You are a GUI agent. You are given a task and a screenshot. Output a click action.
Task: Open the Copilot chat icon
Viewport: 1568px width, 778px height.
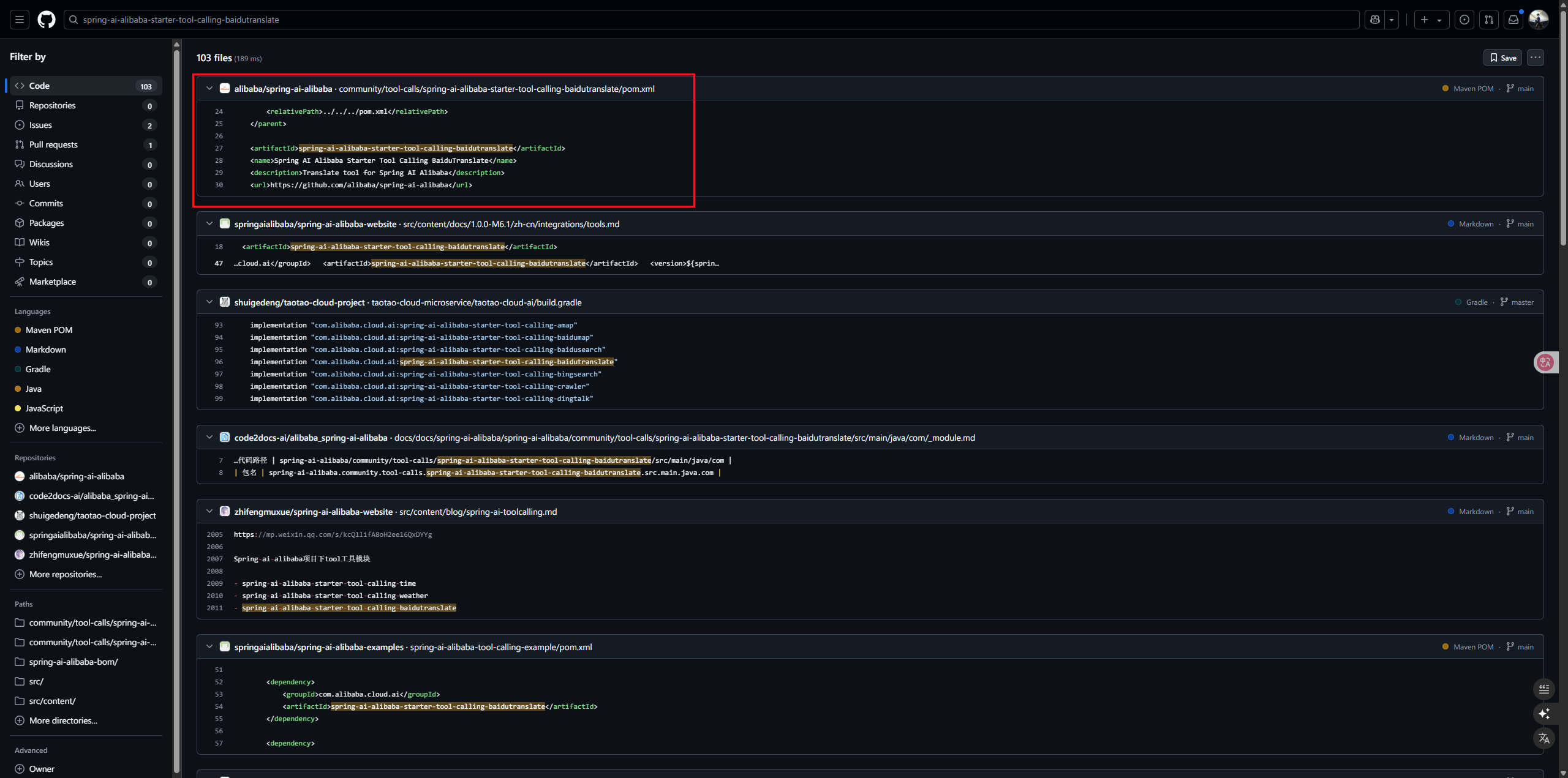(1375, 20)
